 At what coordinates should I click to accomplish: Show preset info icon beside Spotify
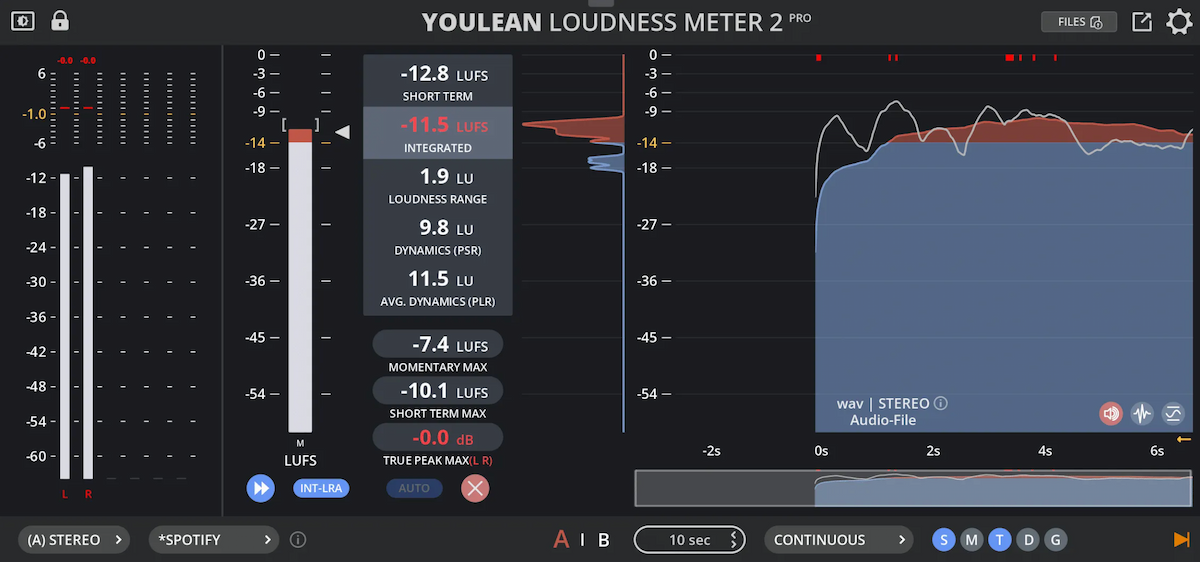click(298, 540)
